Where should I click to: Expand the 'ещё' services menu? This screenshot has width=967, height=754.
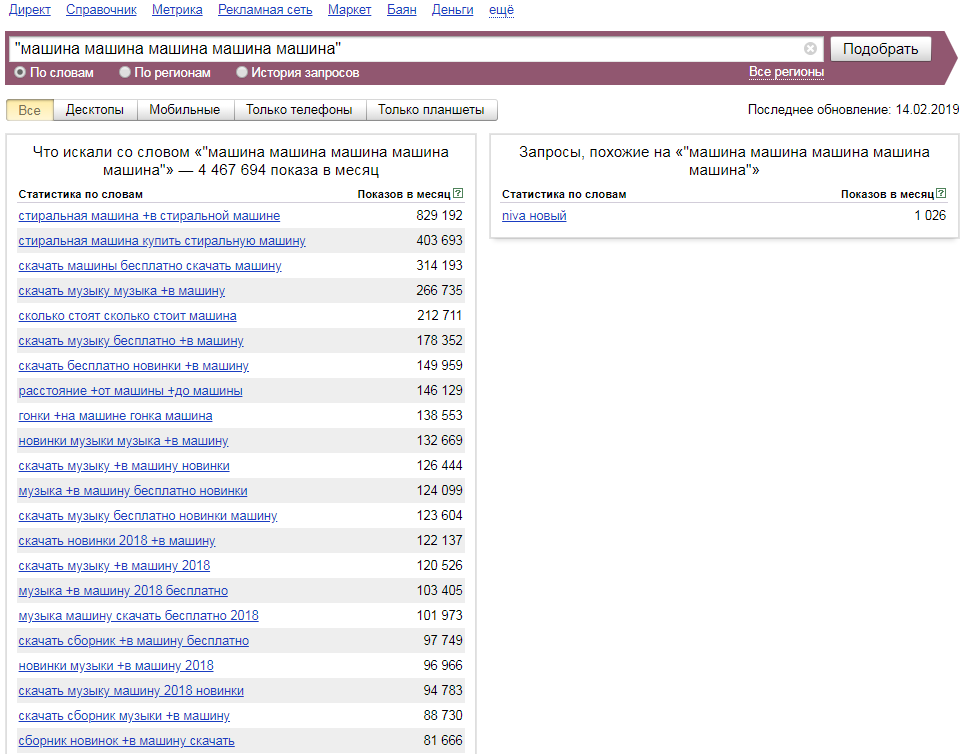[x=501, y=10]
